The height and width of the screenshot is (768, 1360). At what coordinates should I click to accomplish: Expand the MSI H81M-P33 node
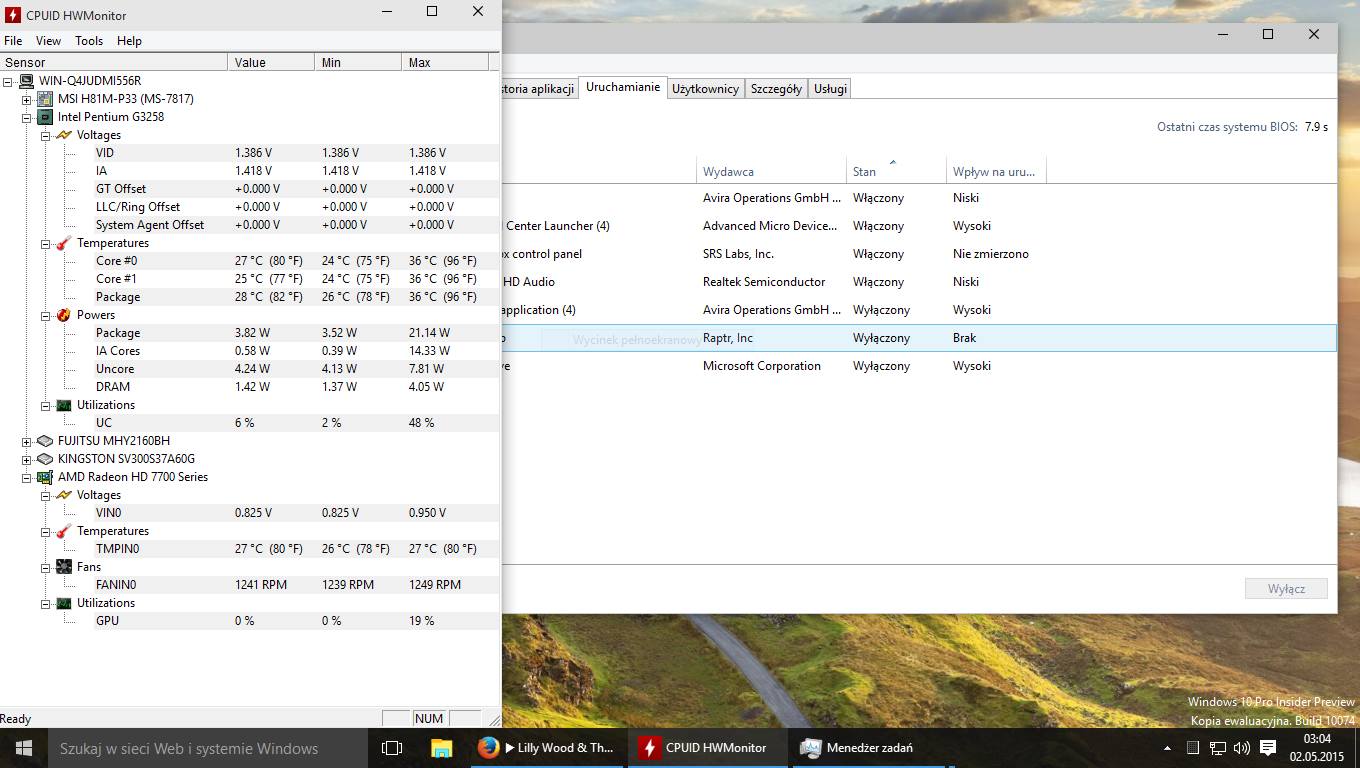27,99
